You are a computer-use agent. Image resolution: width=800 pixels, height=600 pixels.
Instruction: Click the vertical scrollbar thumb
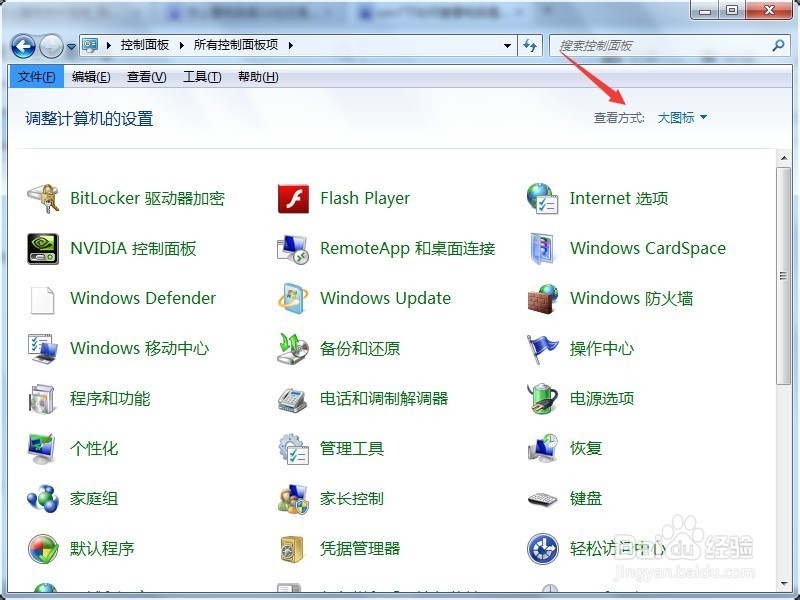click(x=783, y=276)
